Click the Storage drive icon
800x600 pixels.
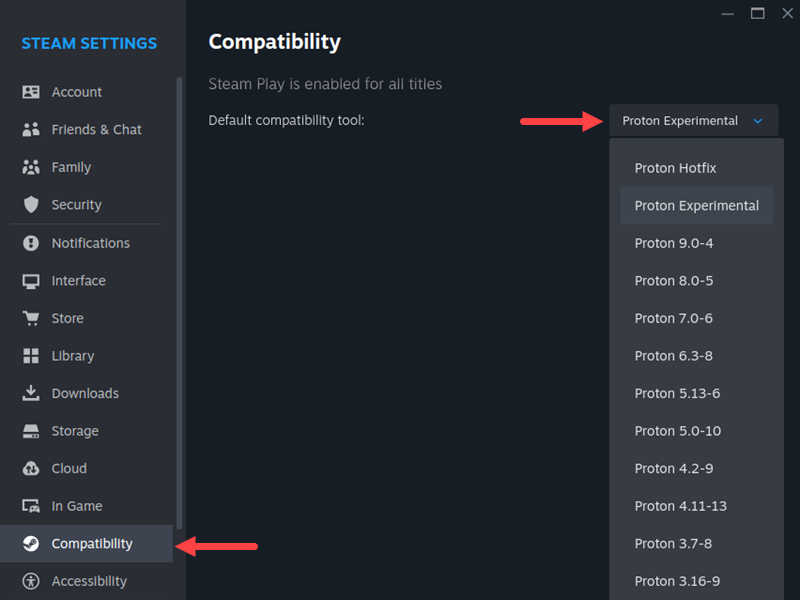click(x=31, y=431)
